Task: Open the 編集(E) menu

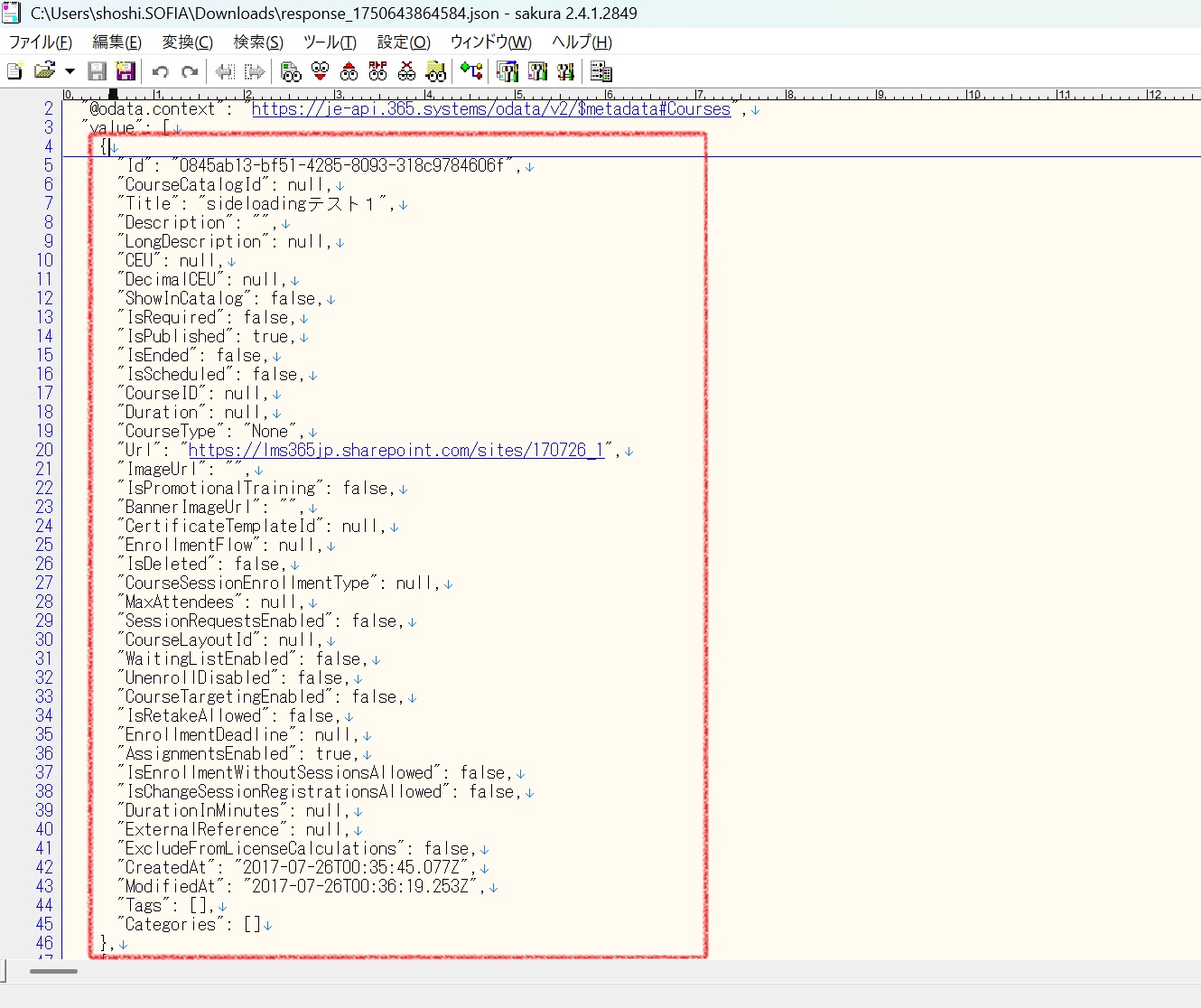Action: click(x=116, y=42)
